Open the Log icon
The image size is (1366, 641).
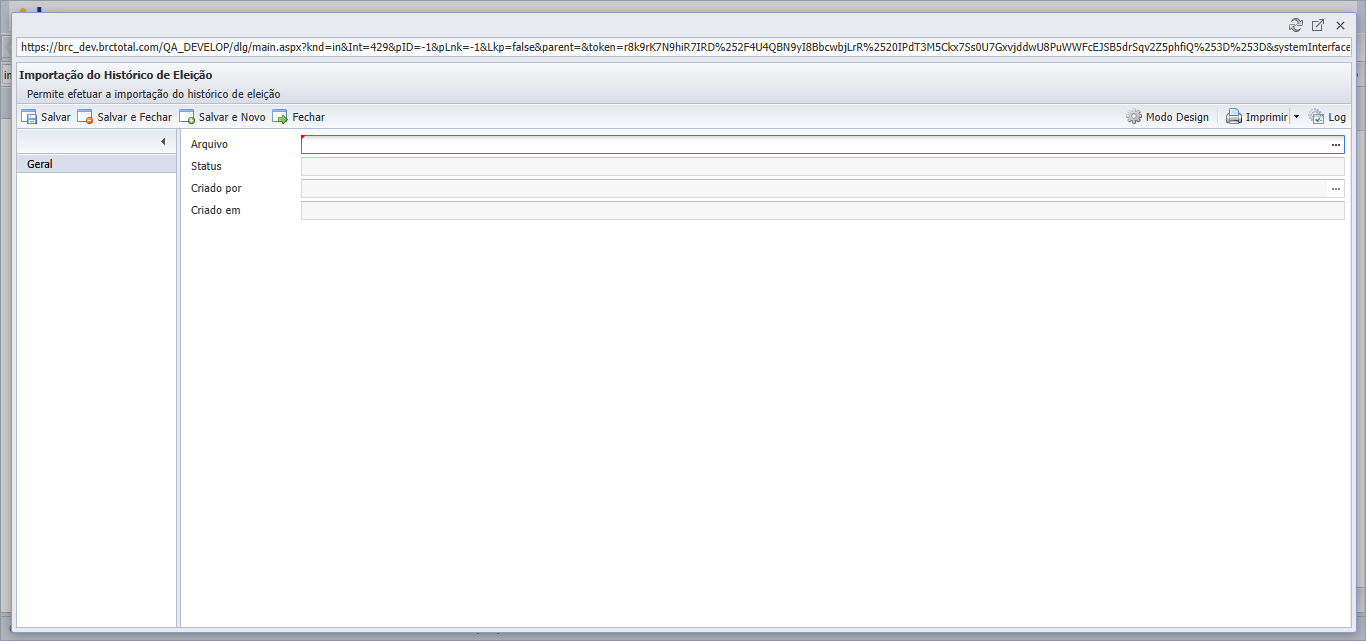pyautogui.click(x=1316, y=117)
